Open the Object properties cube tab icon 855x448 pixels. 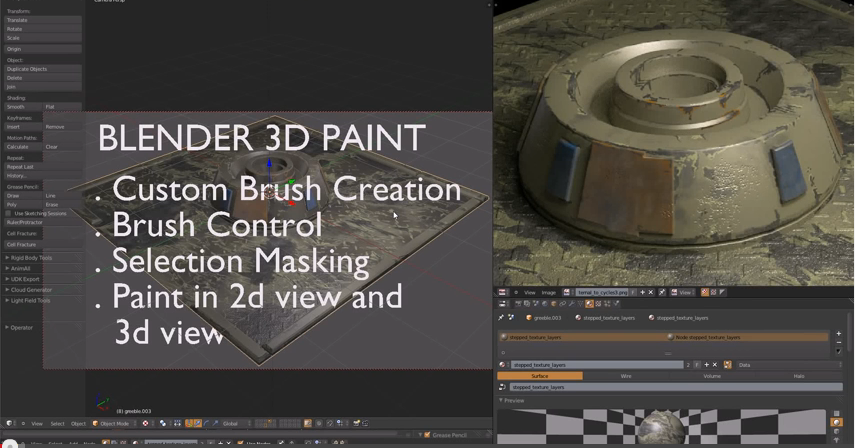[553, 304]
